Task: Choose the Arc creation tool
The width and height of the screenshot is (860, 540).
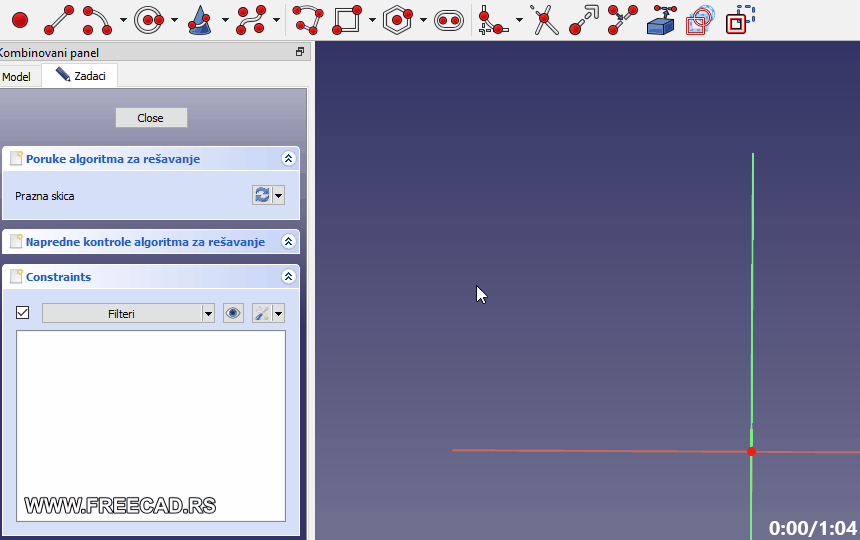Action: 97,19
